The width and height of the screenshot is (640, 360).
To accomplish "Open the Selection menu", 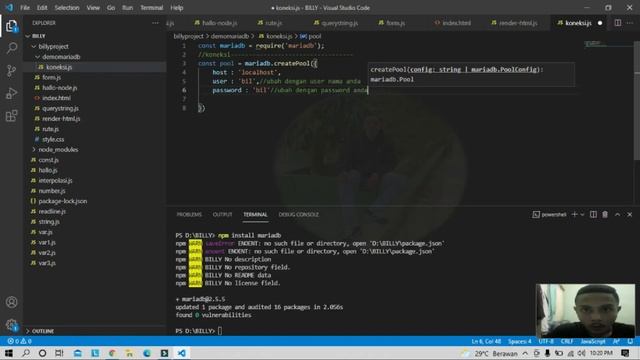I will pos(67,8).
